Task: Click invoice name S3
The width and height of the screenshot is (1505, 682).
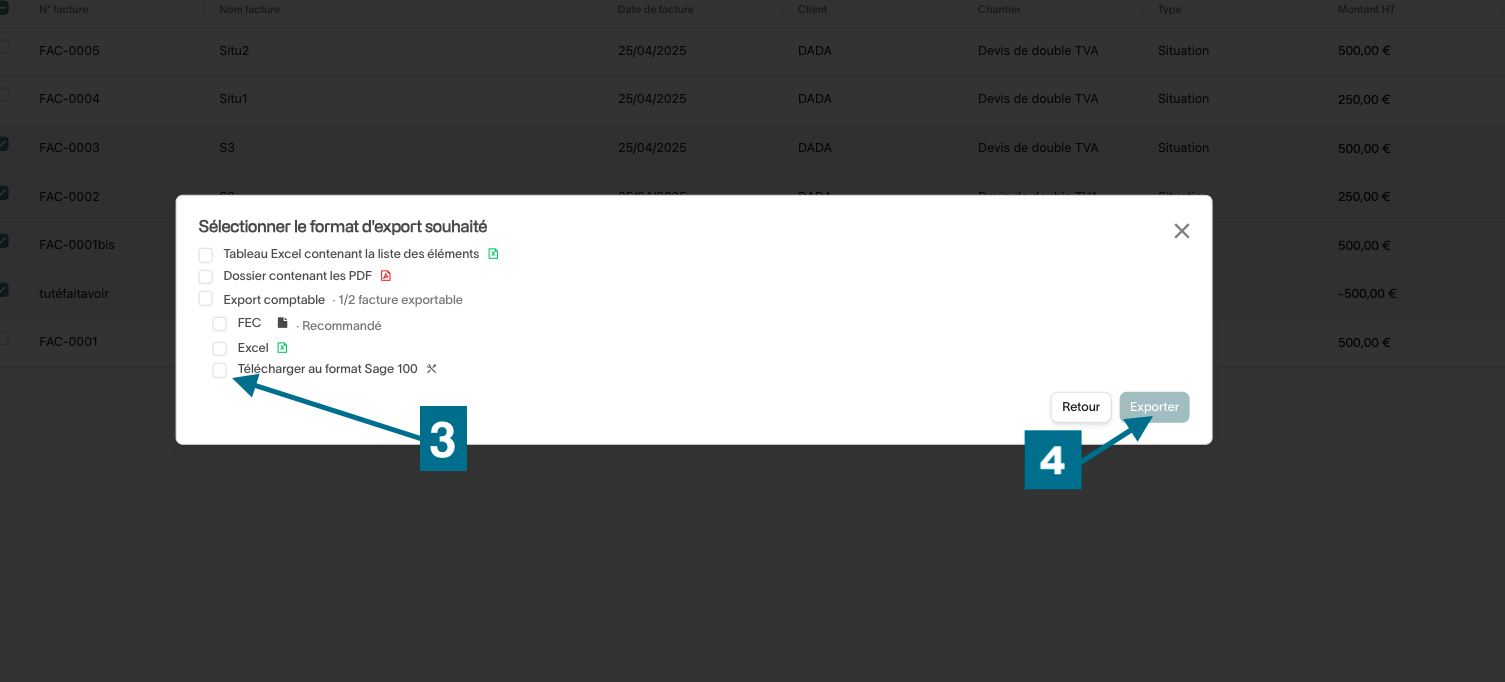Action: [227, 148]
